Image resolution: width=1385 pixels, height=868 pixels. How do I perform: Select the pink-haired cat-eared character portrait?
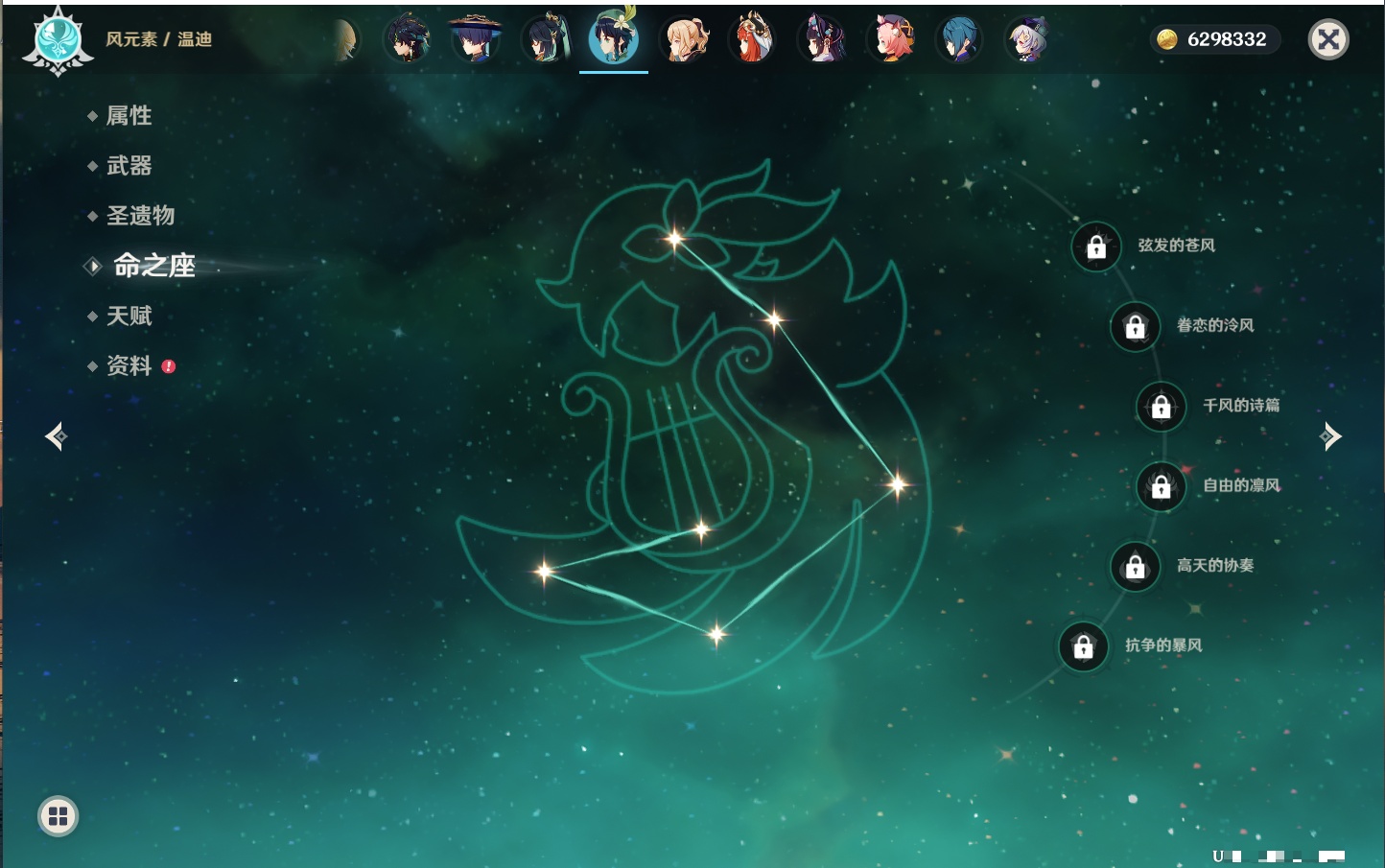tap(891, 40)
